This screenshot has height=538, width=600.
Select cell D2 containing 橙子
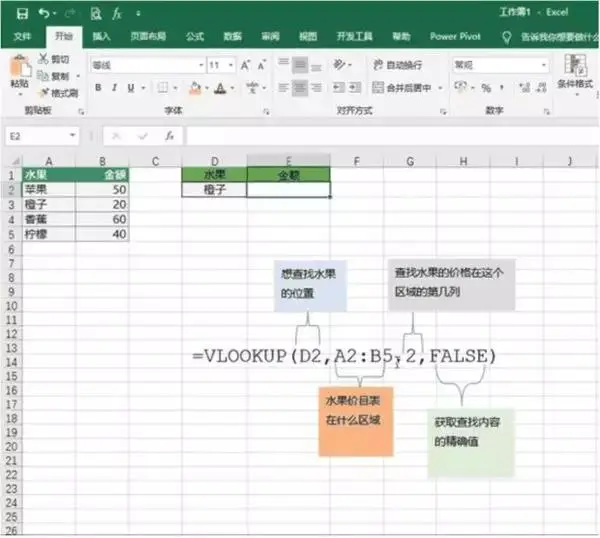point(214,189)
